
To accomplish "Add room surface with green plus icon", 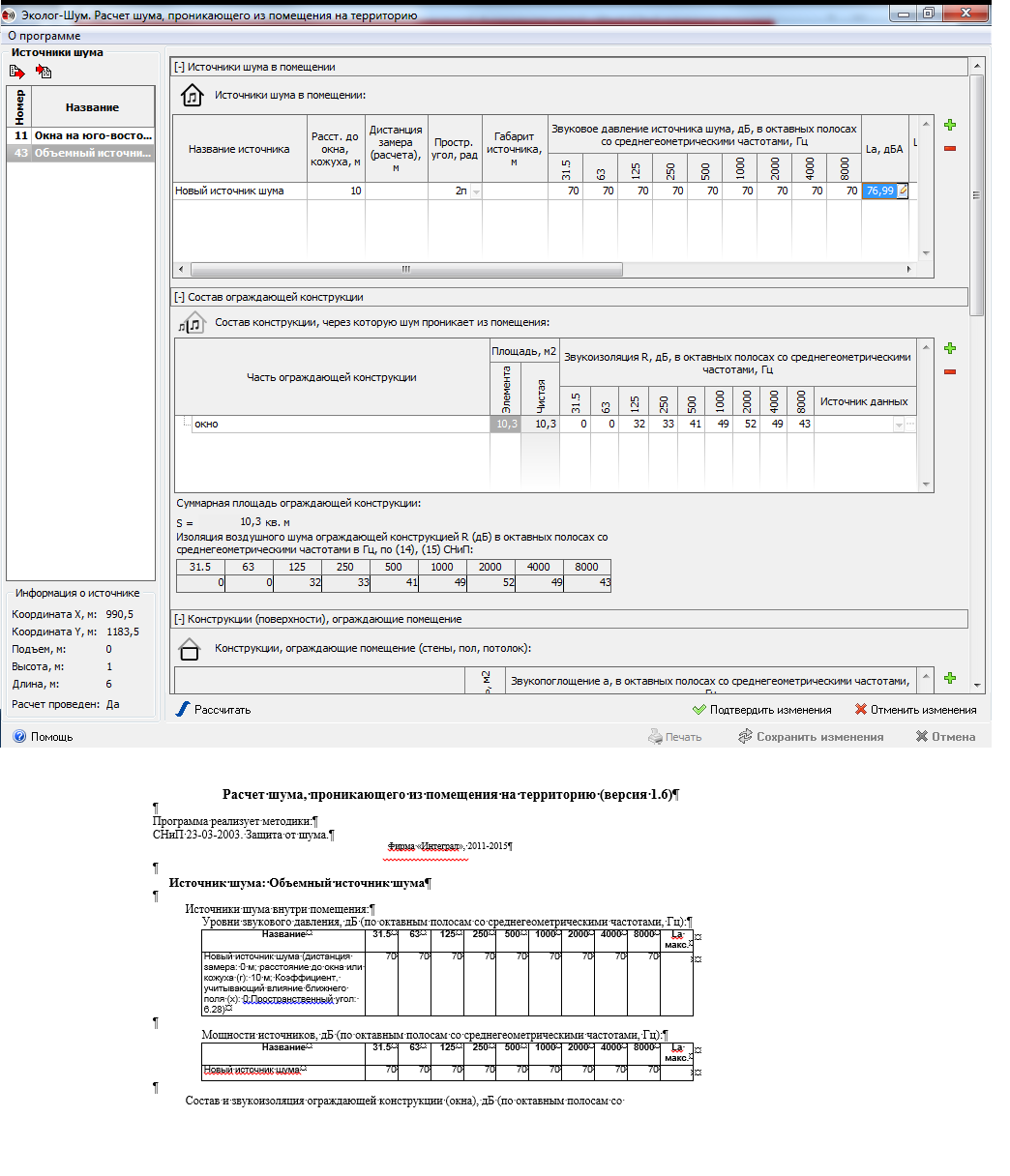I will point(949,679).
